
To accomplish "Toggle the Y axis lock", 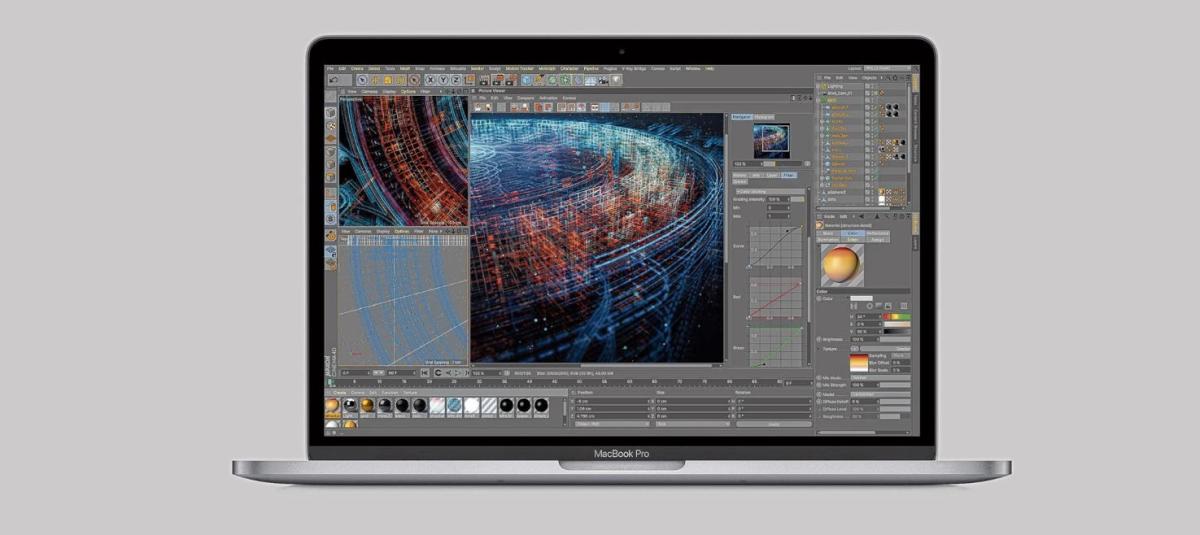I will click(442, 80).
